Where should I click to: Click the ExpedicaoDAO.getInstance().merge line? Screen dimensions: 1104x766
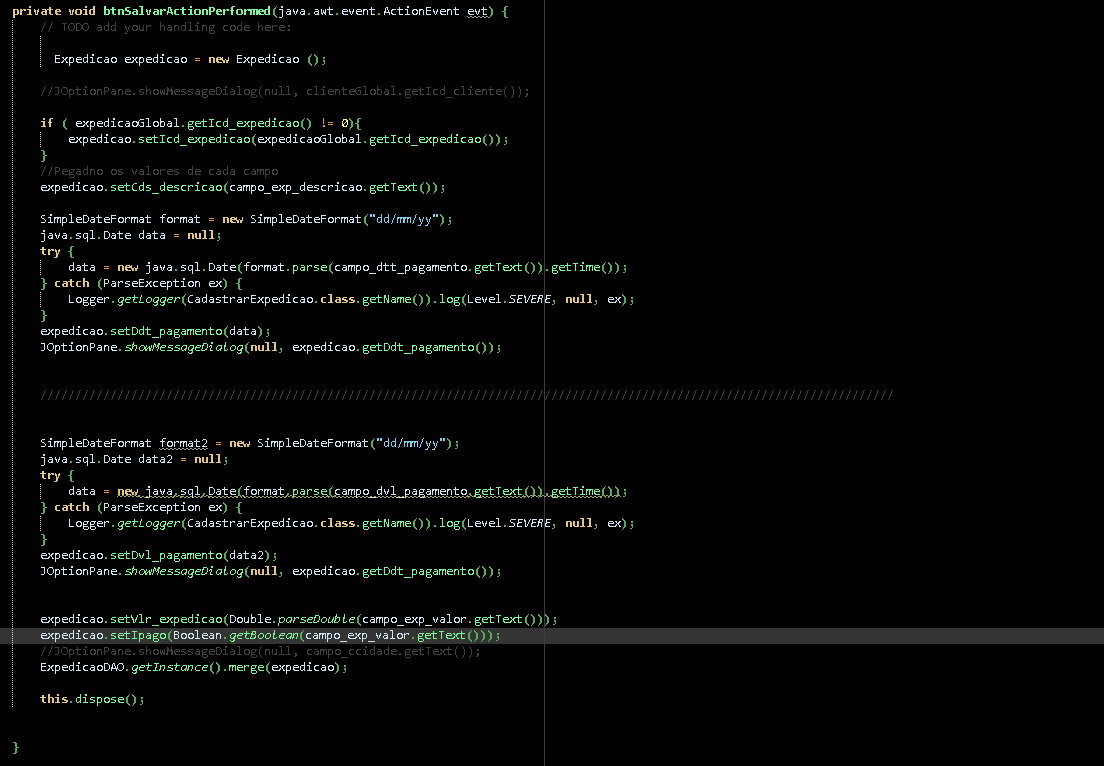pyautogui.click(x=193, y=667)
